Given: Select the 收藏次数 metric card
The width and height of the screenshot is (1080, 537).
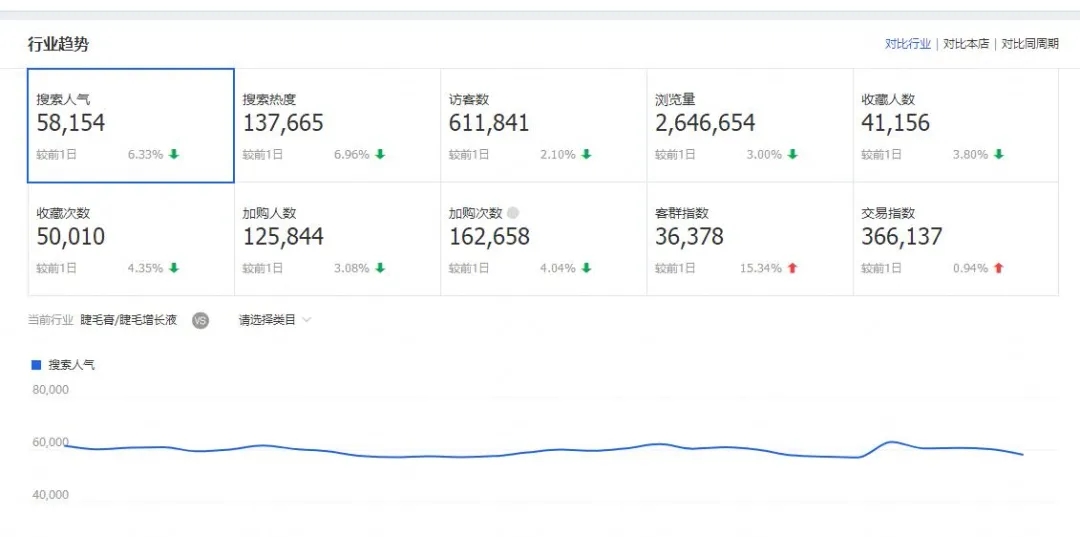Looking at the screenshot, I should tap(131, 239).
